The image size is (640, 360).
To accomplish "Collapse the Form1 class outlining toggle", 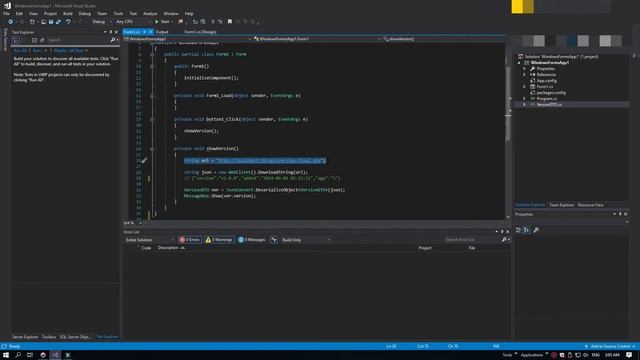I will (x=152, y=54).
